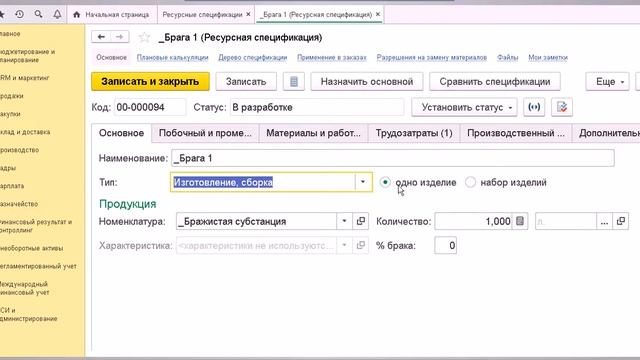Open the Файлы link
This screenshot has height=360, width=640.
coord(507,58)
